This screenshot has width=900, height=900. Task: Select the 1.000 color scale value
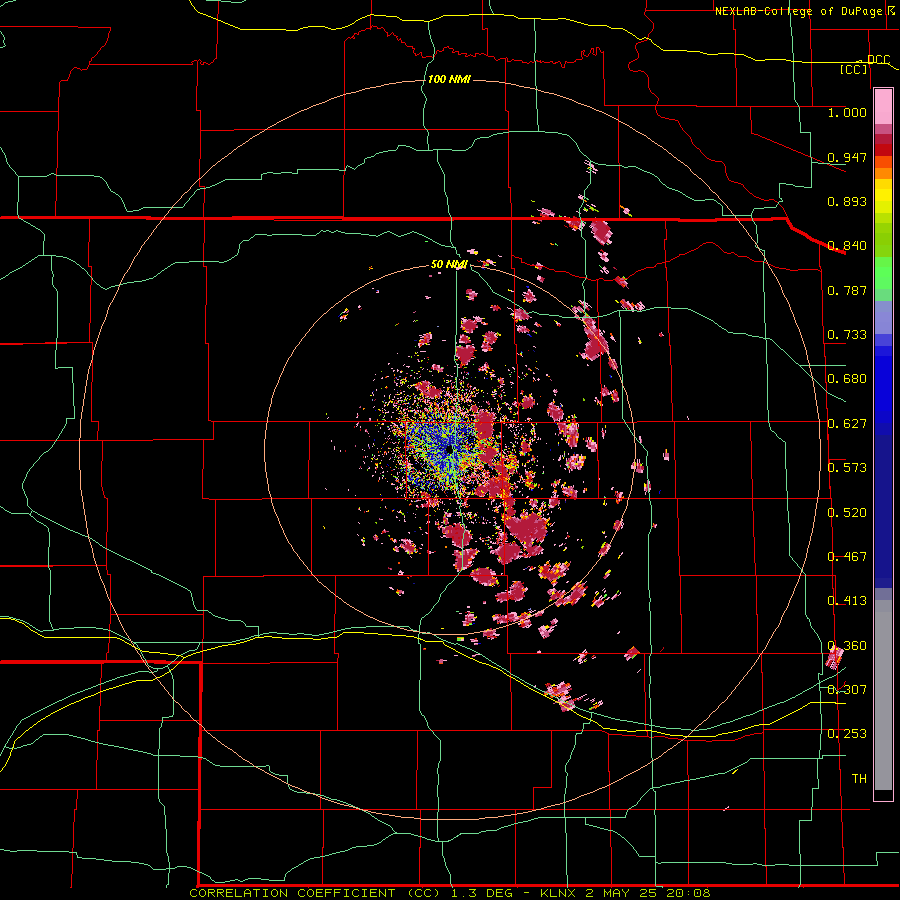(x=847, y=113)
